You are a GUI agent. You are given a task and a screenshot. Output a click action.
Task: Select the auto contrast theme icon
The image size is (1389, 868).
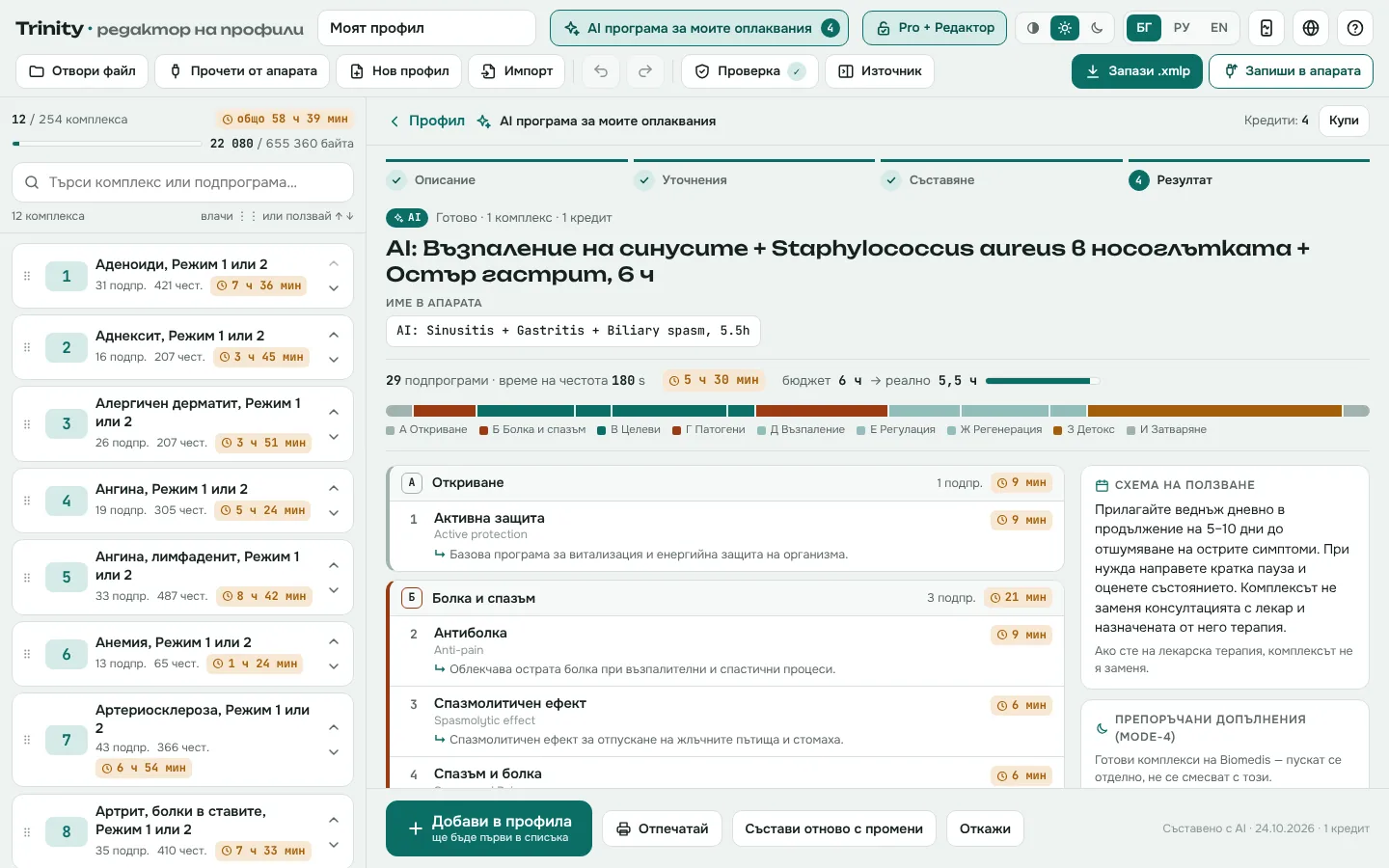[1033, 28]
